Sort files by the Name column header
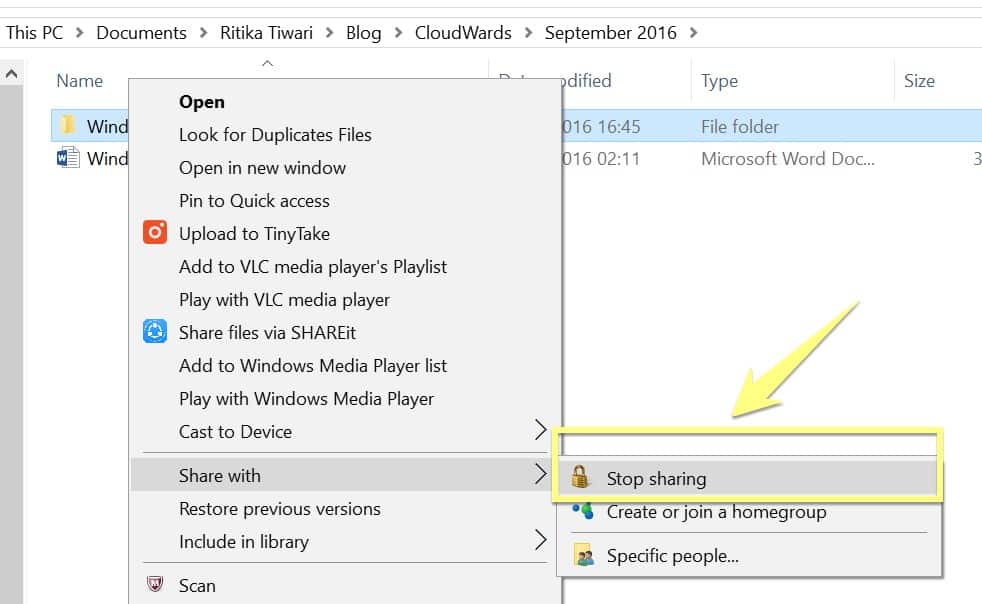 [x=80, y=81]
